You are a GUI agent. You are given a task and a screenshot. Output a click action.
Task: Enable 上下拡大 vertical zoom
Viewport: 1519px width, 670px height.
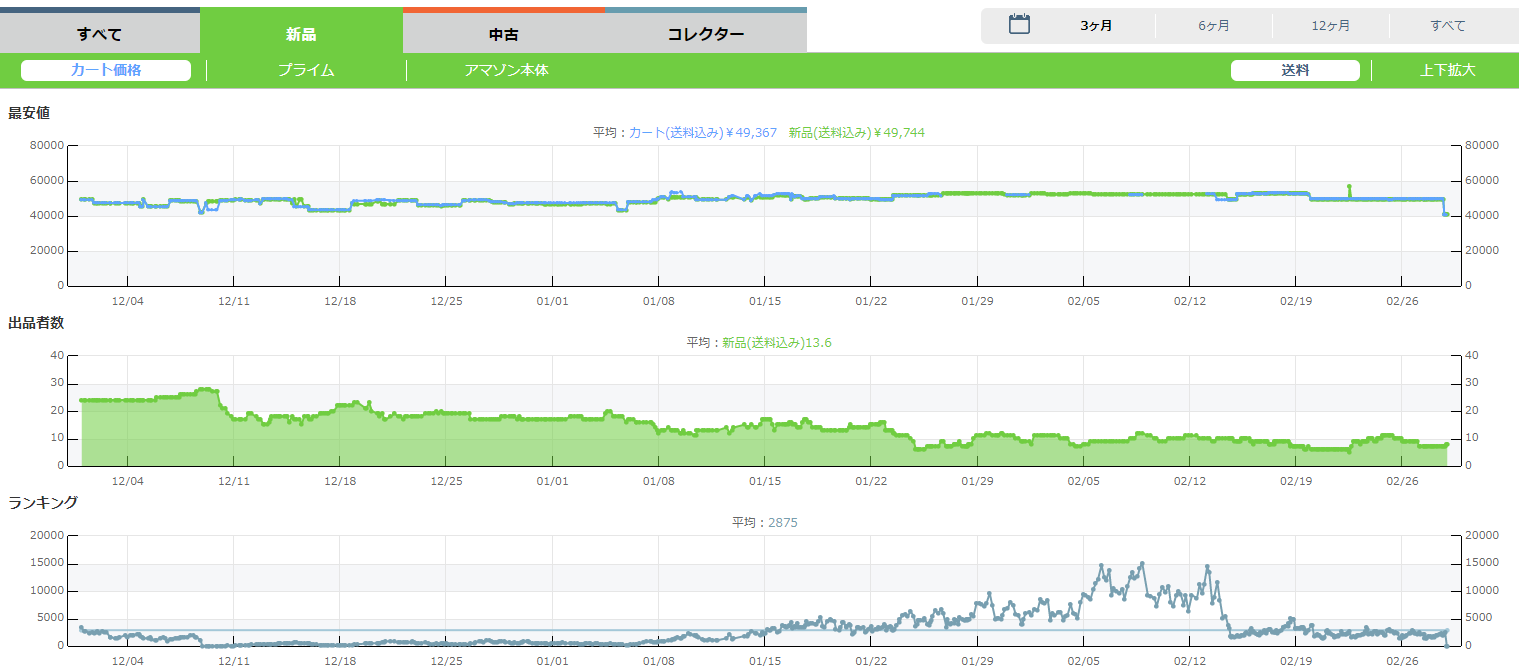click(x=1447, y=70)
